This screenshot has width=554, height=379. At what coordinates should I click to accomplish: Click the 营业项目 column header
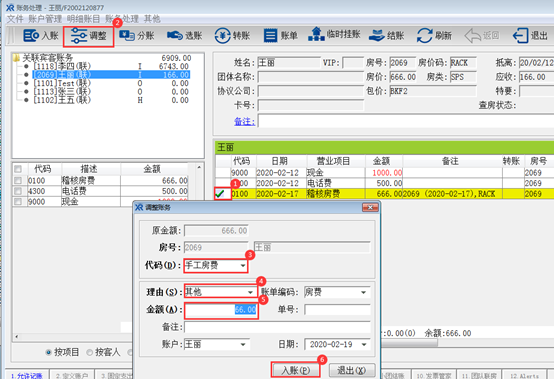[335, 161]
